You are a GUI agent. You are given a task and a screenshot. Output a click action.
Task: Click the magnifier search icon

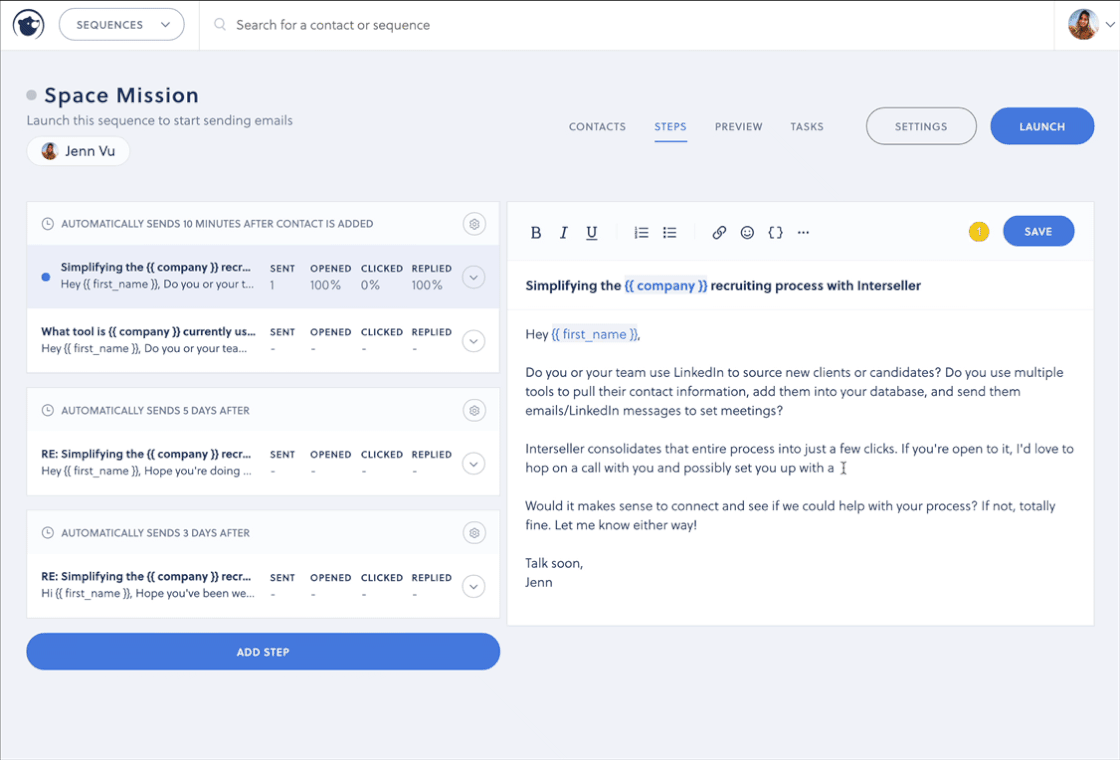click(220, 25)
